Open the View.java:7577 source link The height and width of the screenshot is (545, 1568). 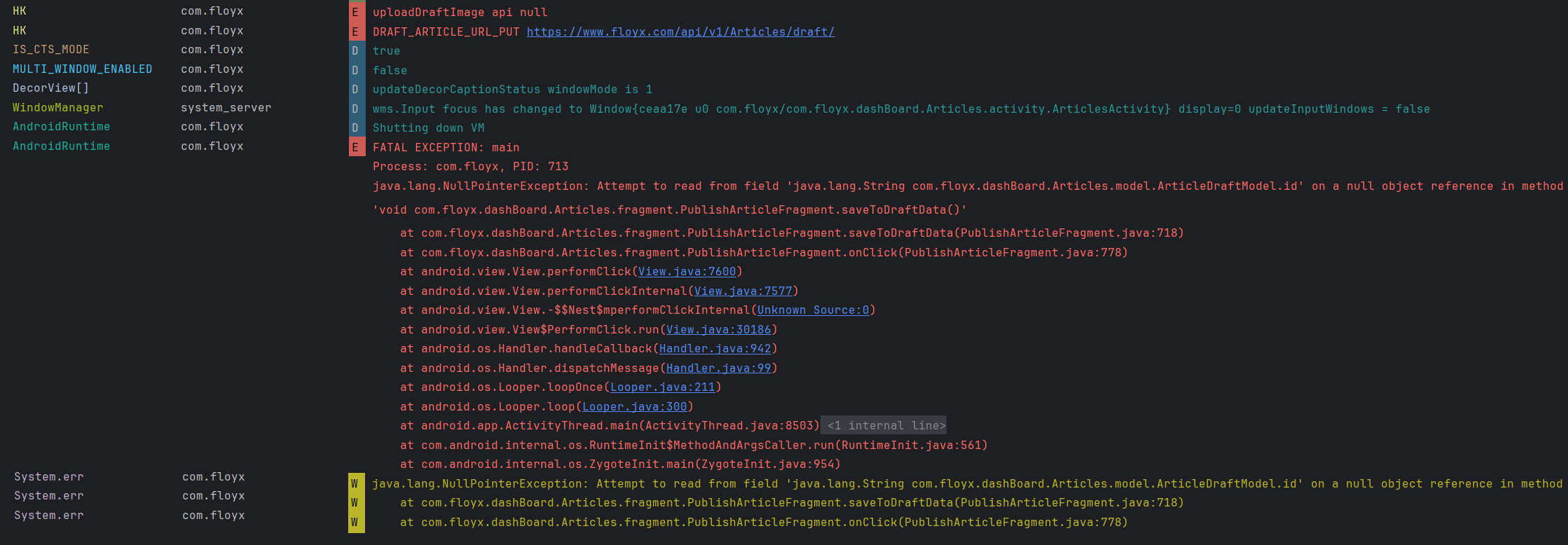tap(743, 291)
